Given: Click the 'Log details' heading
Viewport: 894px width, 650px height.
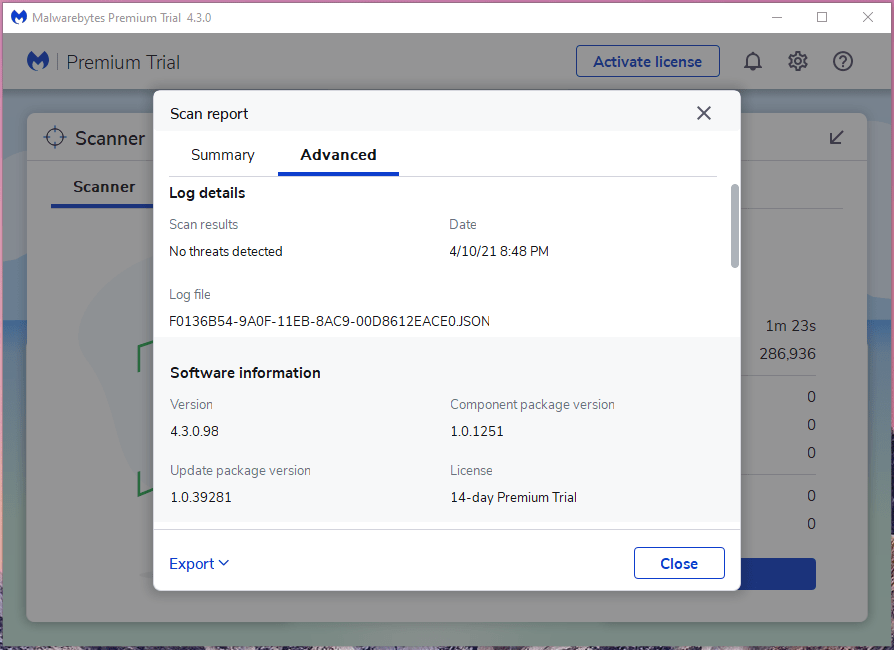Looking at the screenshot, I should [207, 193].
